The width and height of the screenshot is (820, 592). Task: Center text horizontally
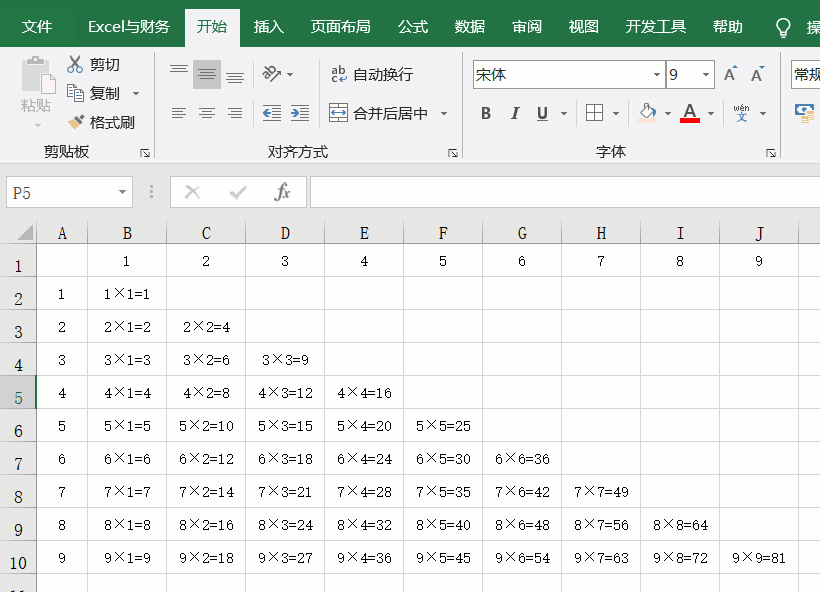(207, 113)
